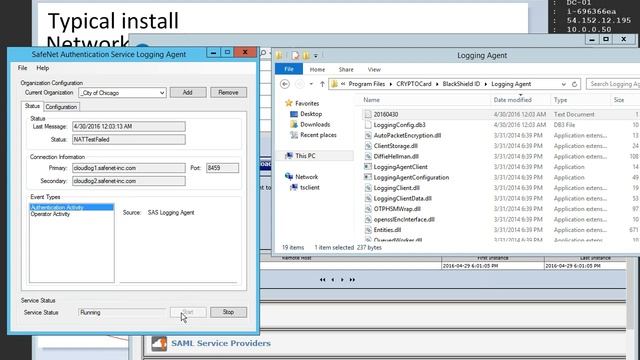Viewport: 640px width, 360px height.
Task: Click the SAML Service Providers icon
Action: tap(159, 343)
